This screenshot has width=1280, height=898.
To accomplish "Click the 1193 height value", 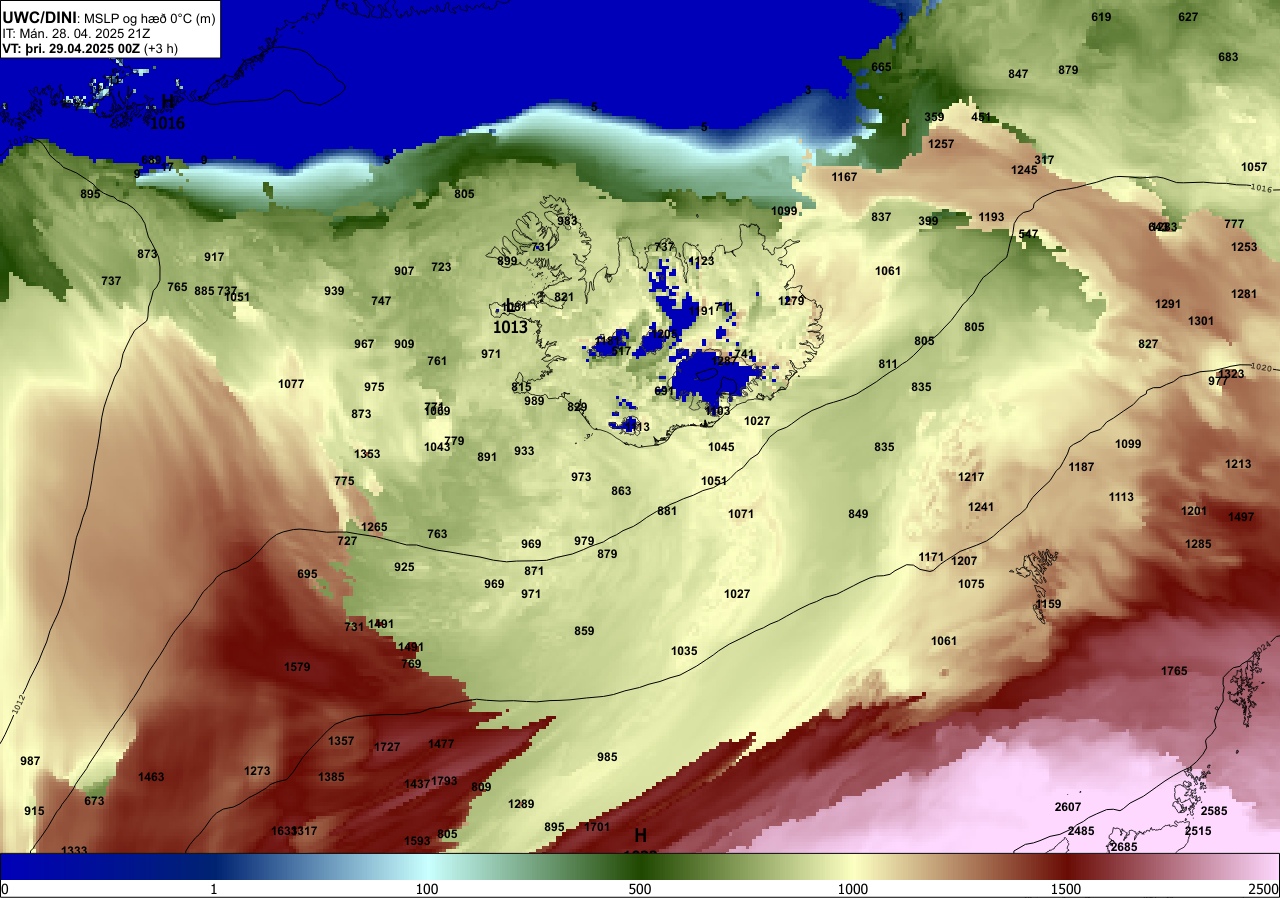I will click(991, 217).
